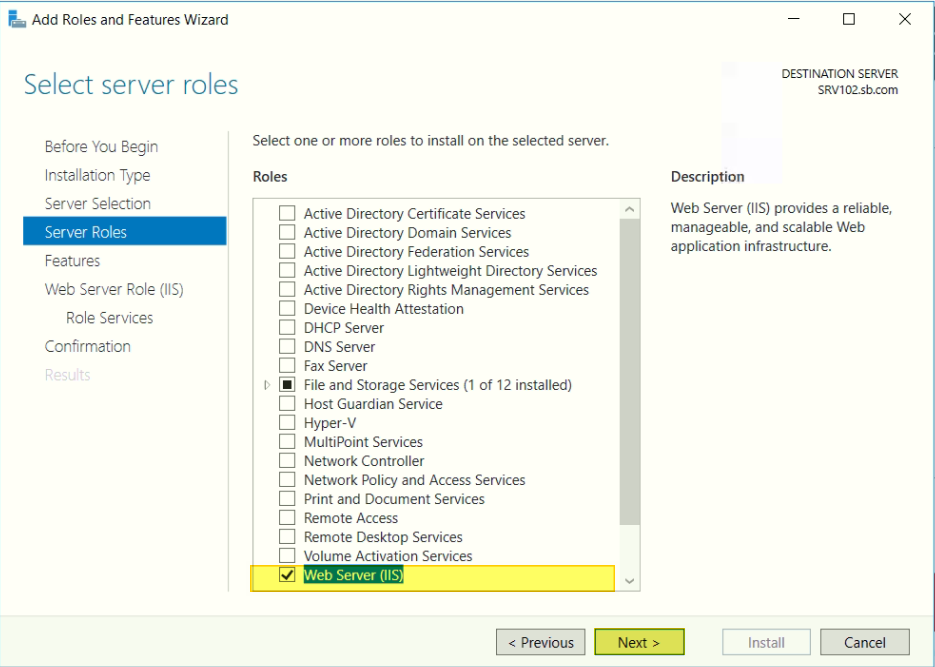Screen dimensions: 935x667
Task: Enable the Hyper-V role checkbox
Action: tap(287, 423)
